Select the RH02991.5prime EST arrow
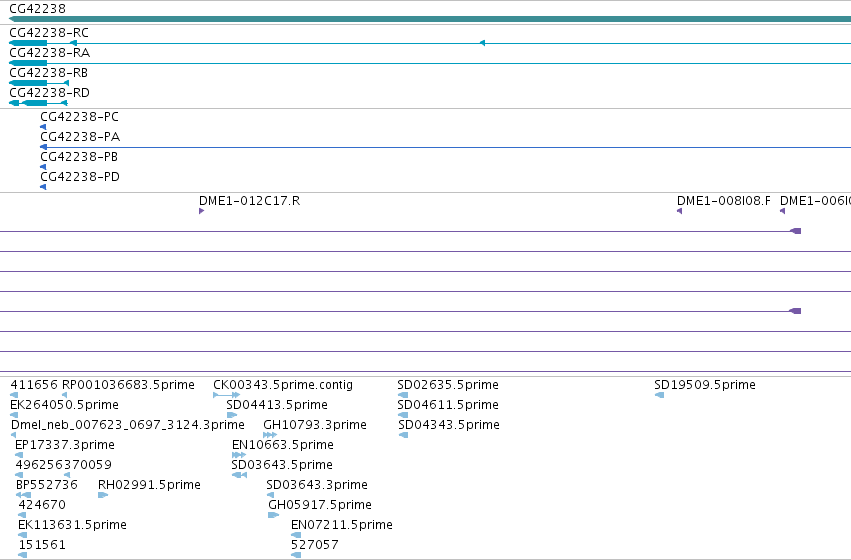The width and height of the screenshot is (851, 560). tap(103, 495)
